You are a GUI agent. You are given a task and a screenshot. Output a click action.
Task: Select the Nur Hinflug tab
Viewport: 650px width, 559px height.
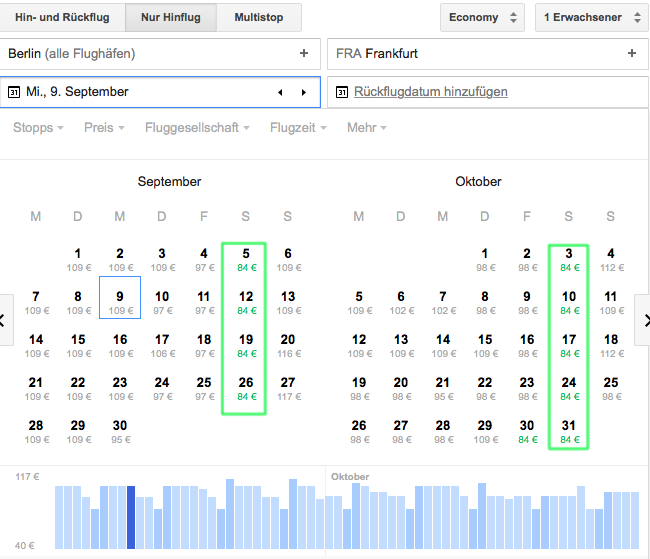click(171, 17)
